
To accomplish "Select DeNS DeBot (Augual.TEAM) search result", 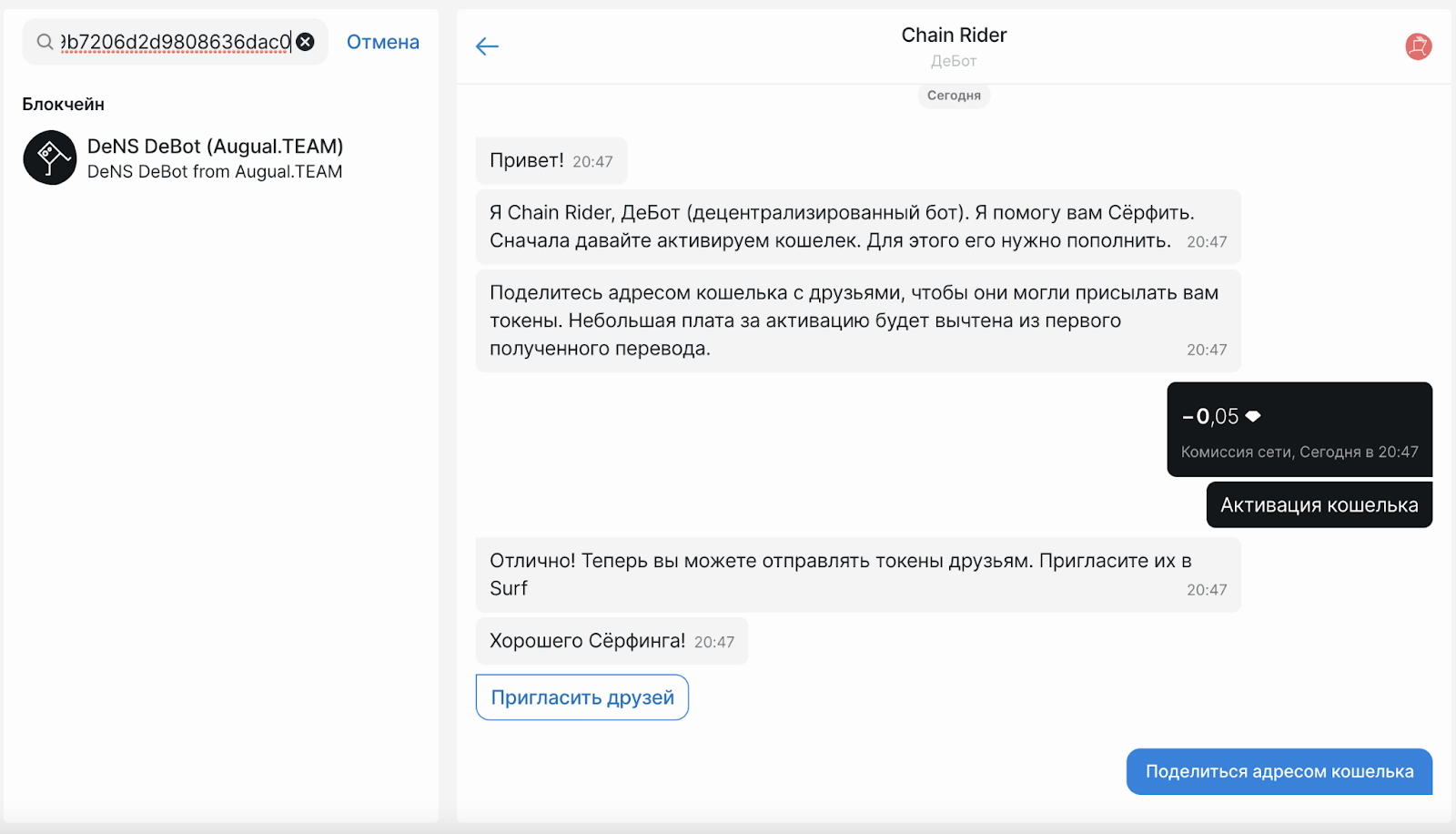I will [221, 158].
